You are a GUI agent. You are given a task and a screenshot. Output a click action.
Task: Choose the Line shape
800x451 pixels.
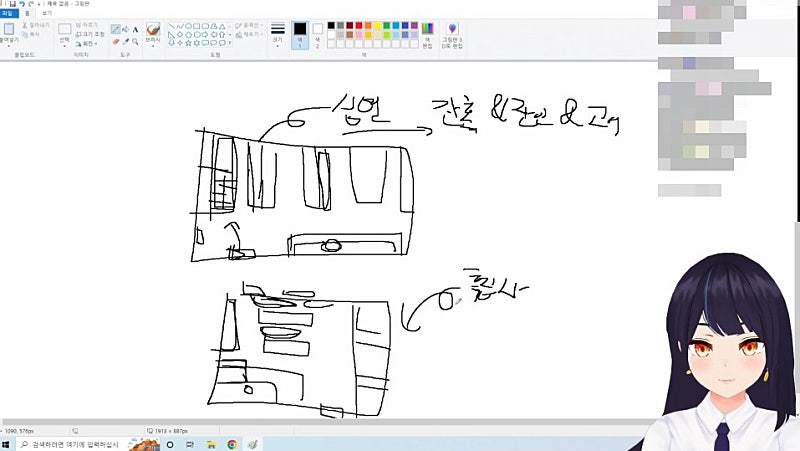[171, 26]
